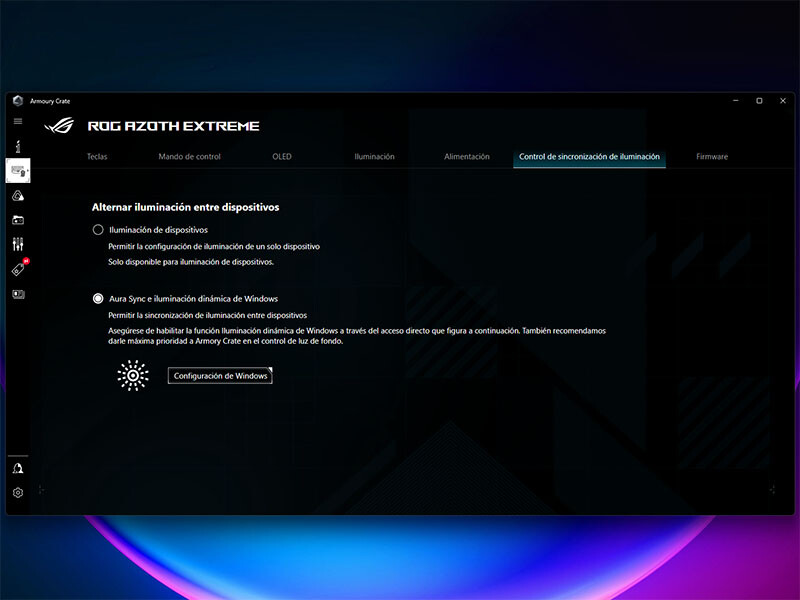Open the Firmware tab
Image resolution: width=800 pixels, height=600 pixels.
pyautogui.click(x=712, y=157)
